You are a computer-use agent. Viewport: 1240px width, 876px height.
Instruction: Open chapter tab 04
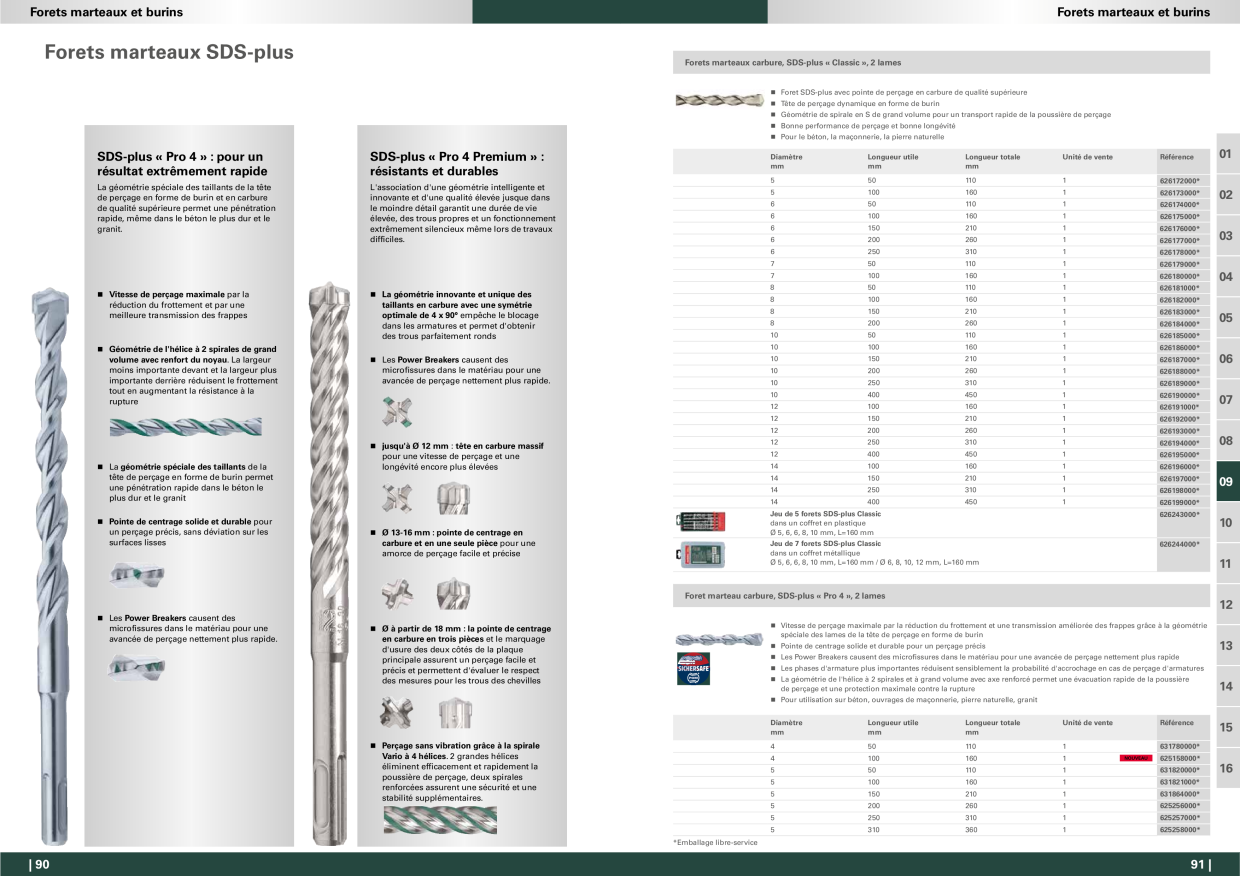[x=1226, y=277]
